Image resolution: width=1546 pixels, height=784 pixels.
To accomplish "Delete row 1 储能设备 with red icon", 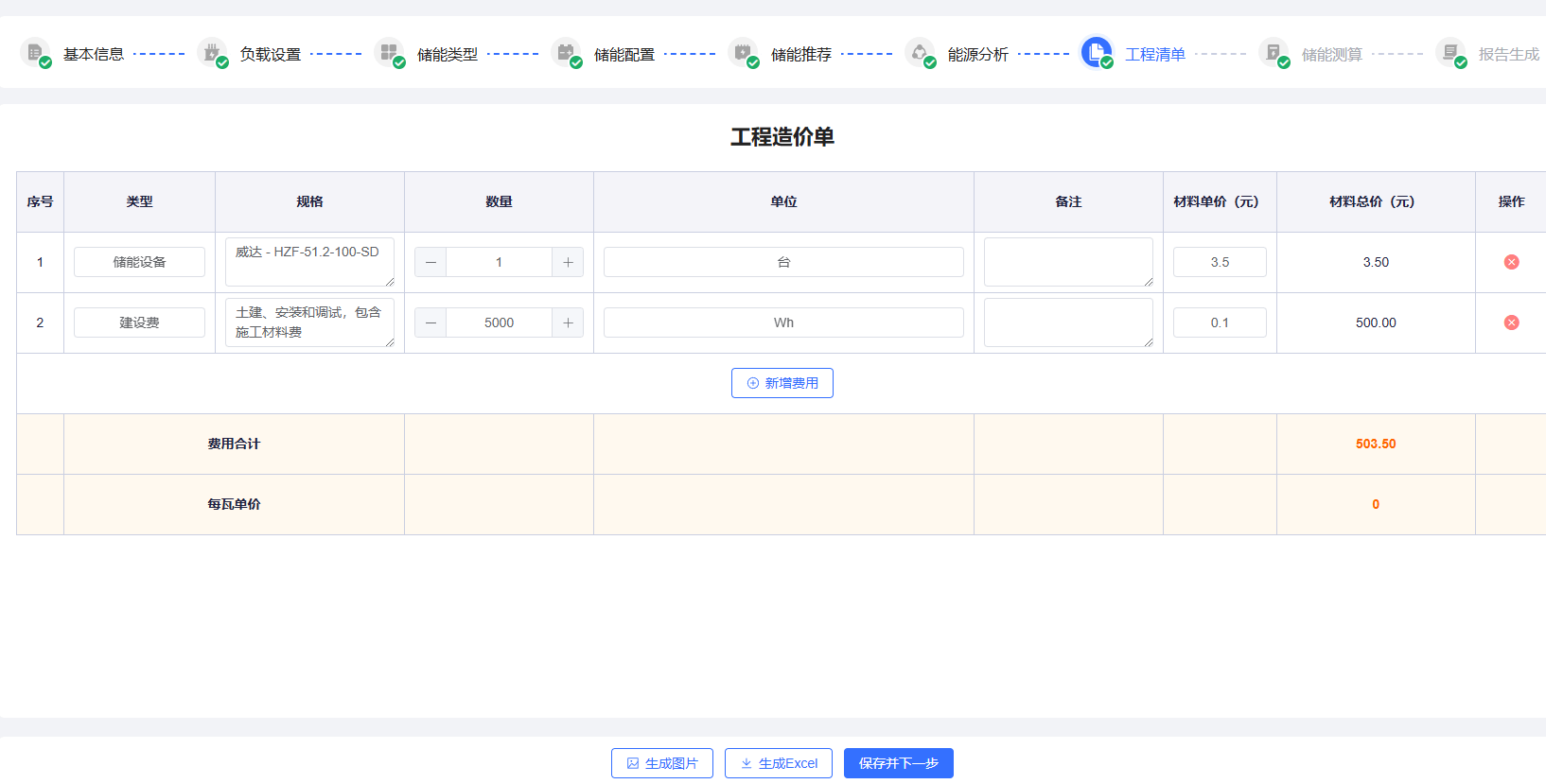I will pos(1511,262).
